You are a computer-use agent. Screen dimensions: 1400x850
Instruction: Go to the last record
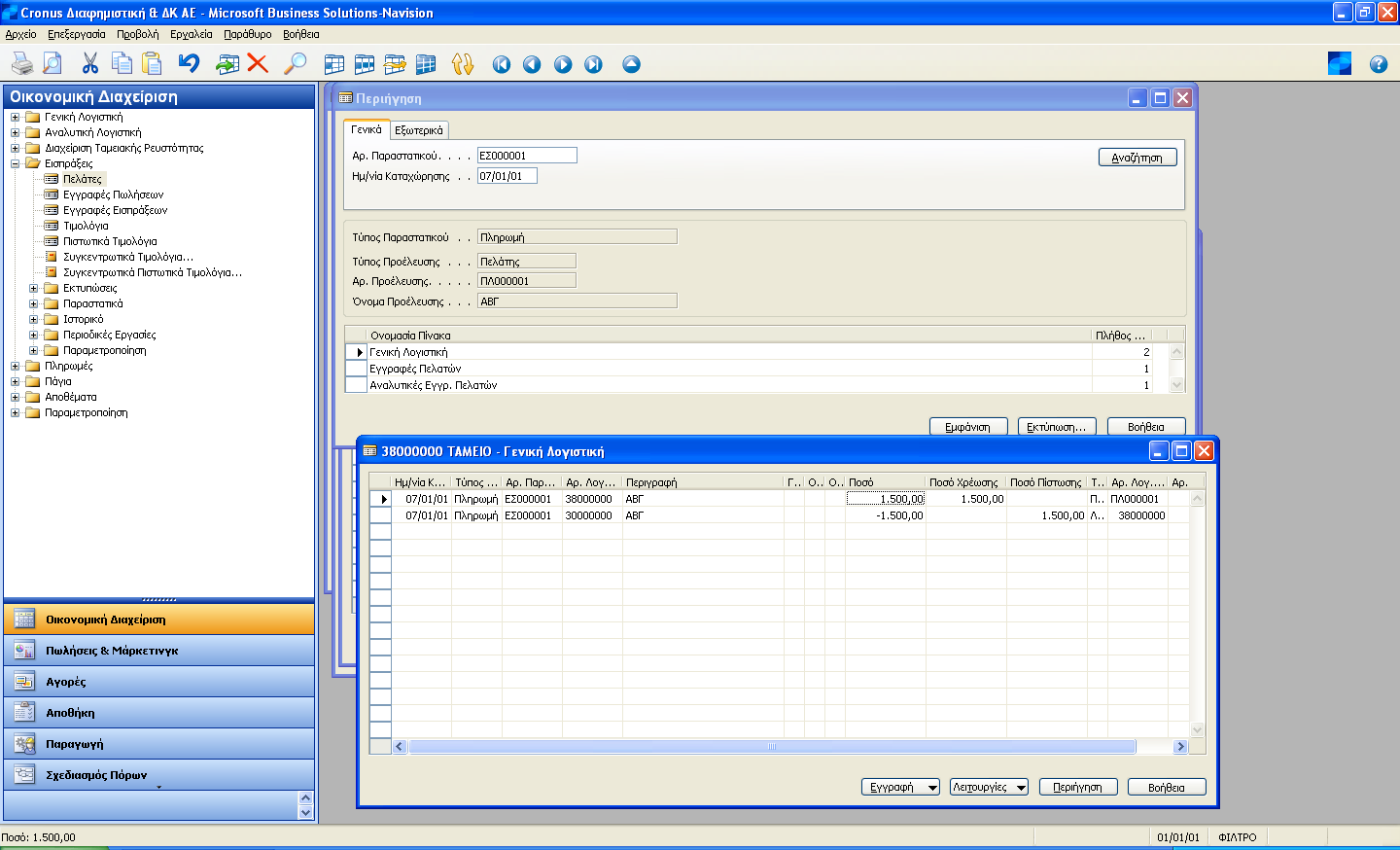tap(593, 64)
